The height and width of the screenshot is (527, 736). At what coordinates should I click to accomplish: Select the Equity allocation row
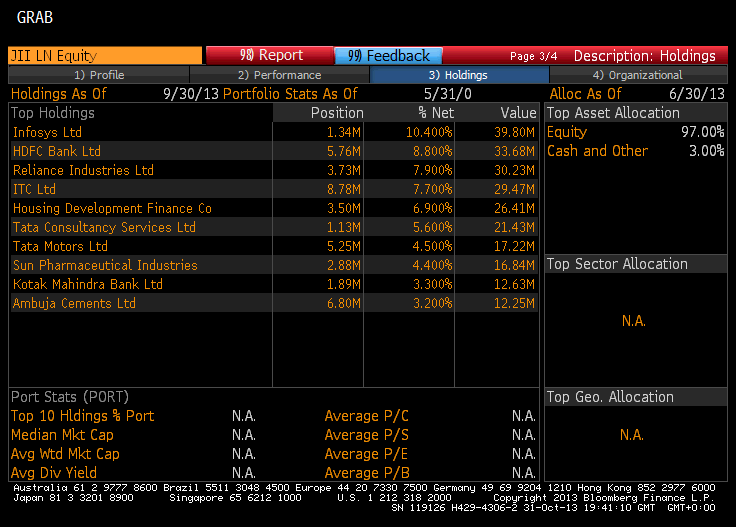tap(636, 132)
